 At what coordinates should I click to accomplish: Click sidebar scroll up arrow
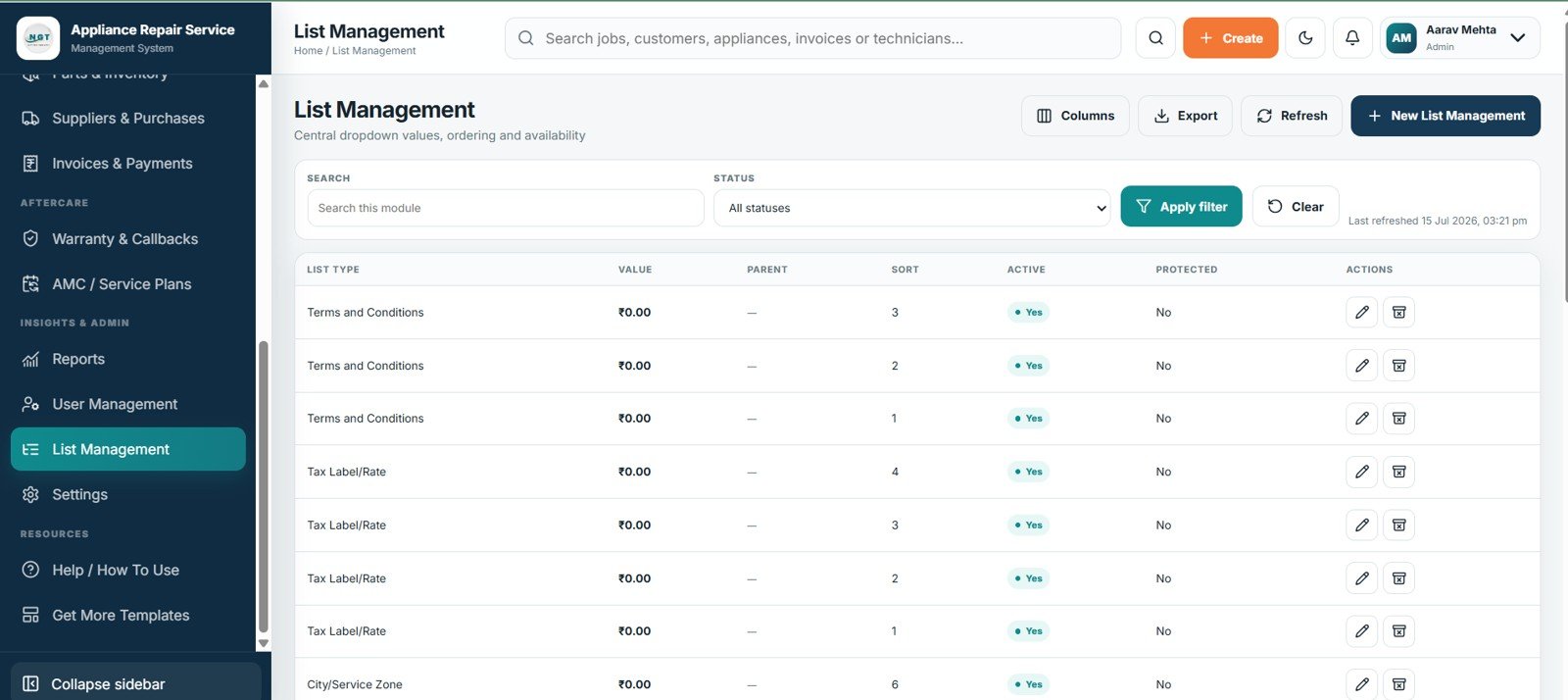263,84
